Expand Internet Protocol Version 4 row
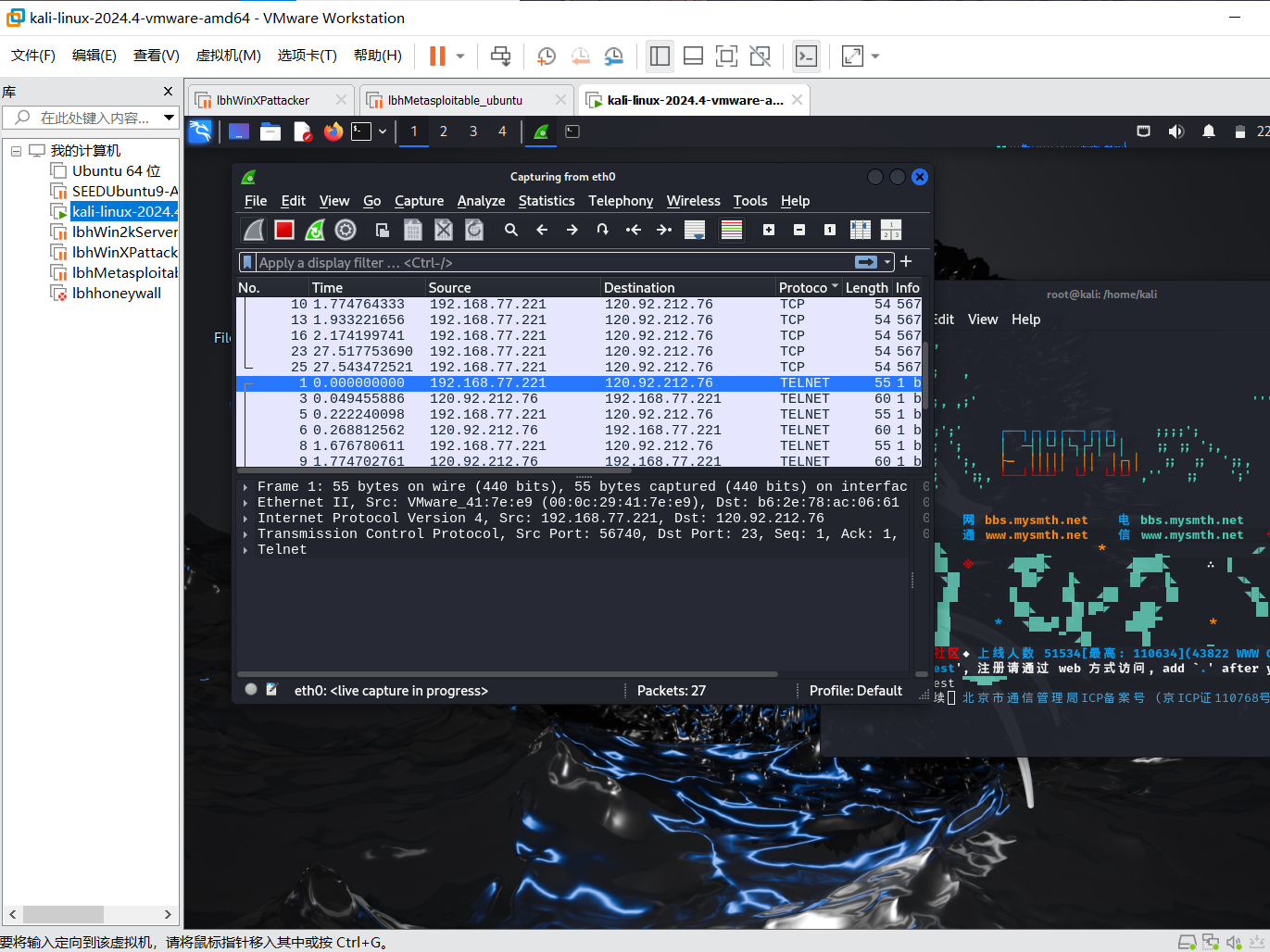 (245, 519)
